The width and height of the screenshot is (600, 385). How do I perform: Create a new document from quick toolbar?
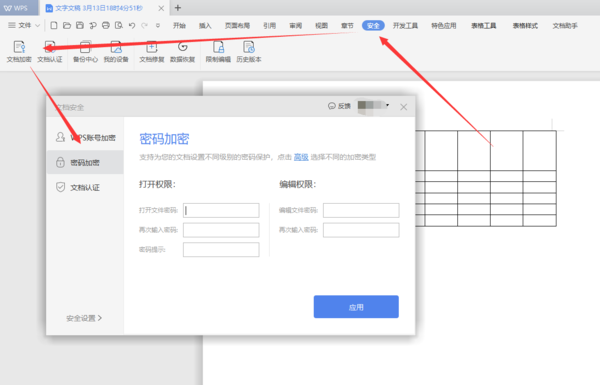[54, 25]
